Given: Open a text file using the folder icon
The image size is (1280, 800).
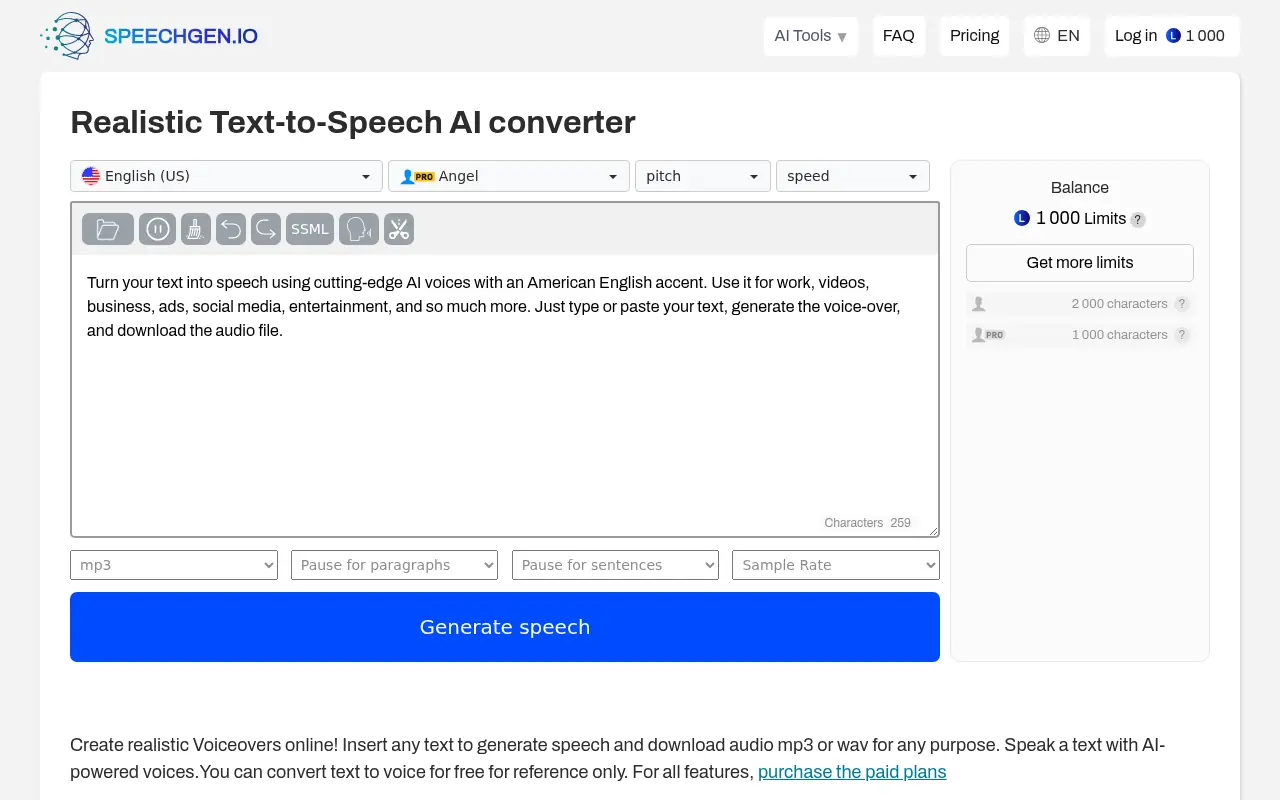Looking at the screenshot, I should 107,228.
